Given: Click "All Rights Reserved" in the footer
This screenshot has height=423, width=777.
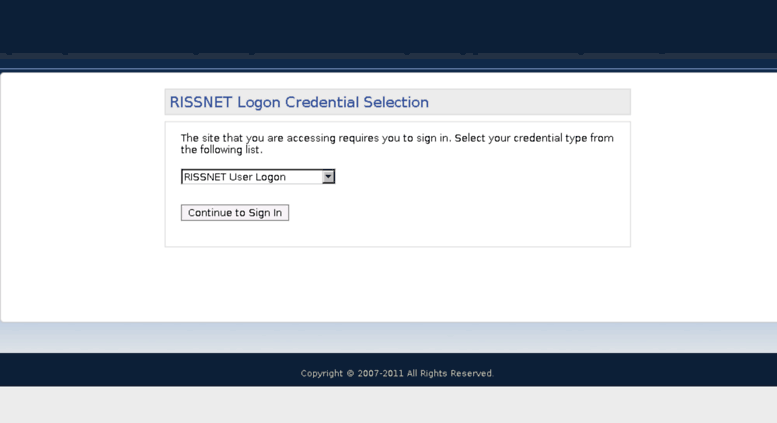Looking at the screenshot, I should point(450,373).
